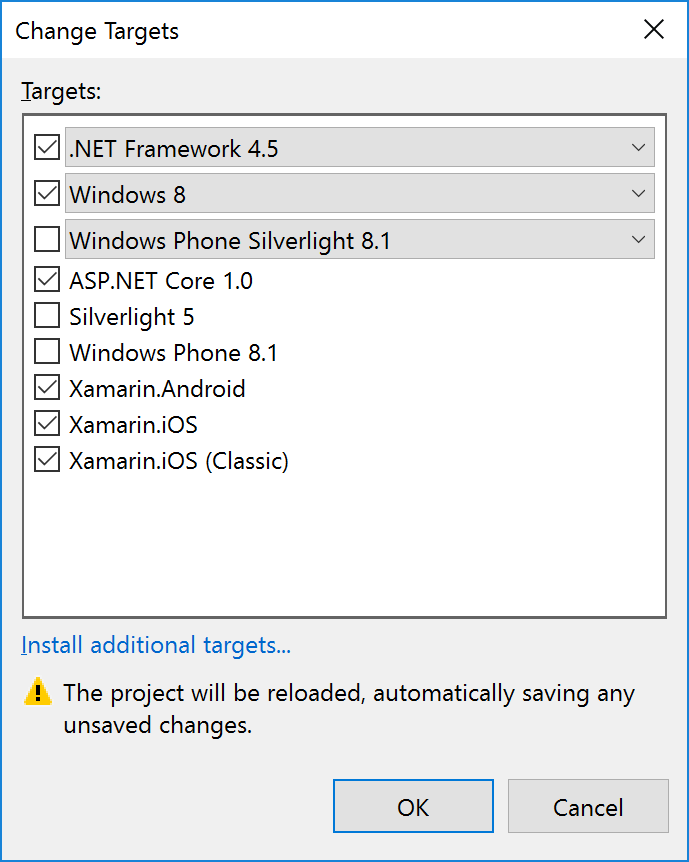
Task: Click the Silverlight 5 label text
Action: tap(132, 317)
